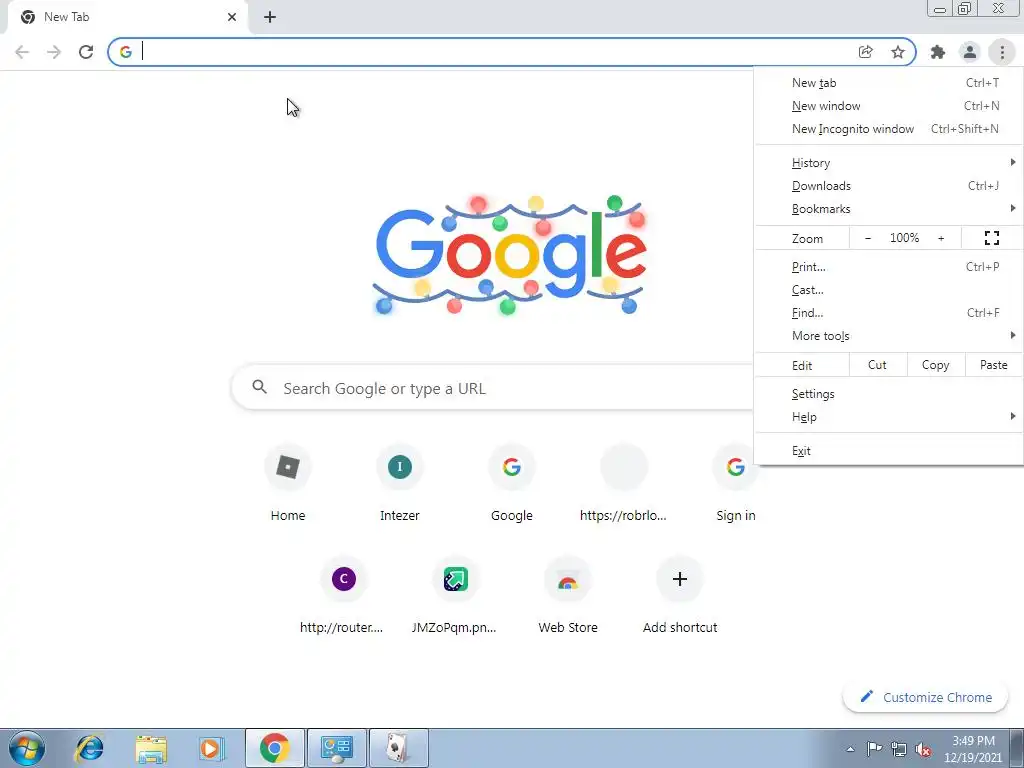The width and height of the screenshot is (1024, 768).
Task: Open the Action Center flag tray icon
Action: [874, 749]
